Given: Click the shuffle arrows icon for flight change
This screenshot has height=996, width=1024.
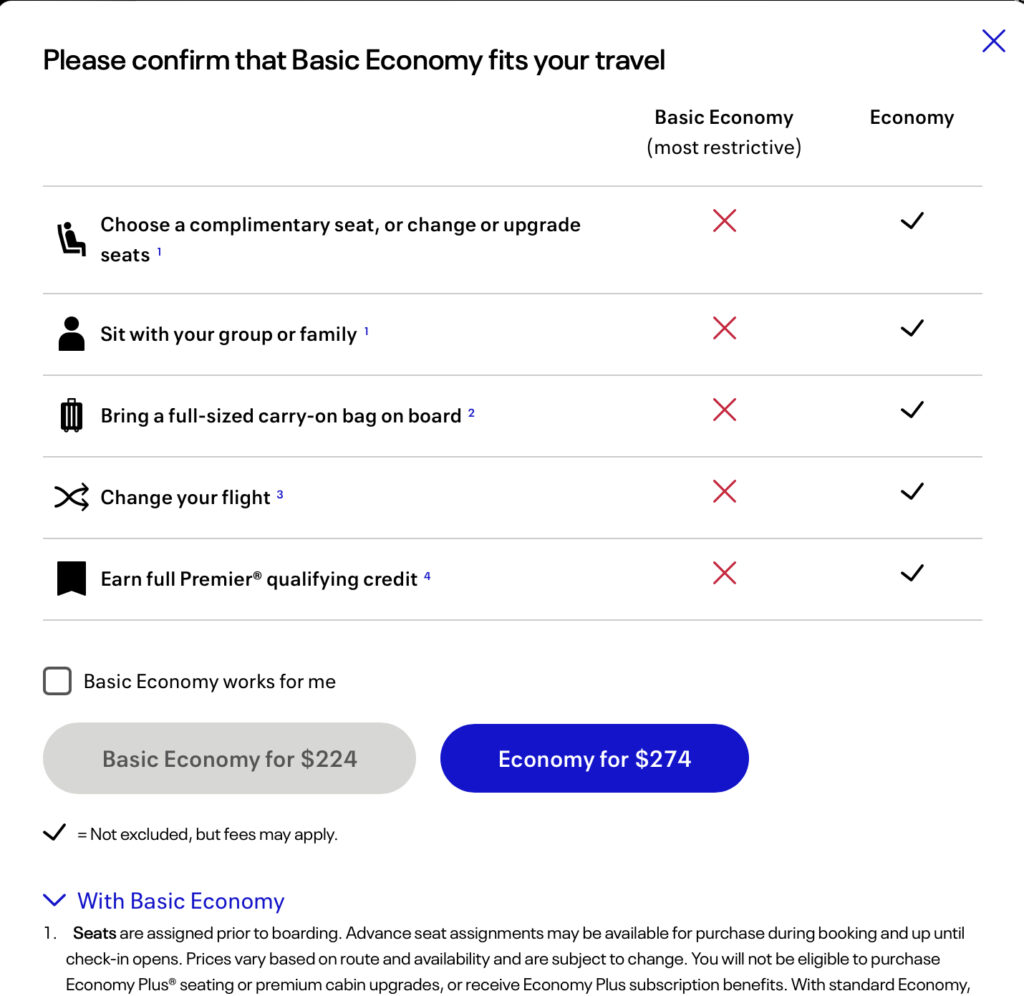Looking at the screenshot, I should (x=71, y=497).
